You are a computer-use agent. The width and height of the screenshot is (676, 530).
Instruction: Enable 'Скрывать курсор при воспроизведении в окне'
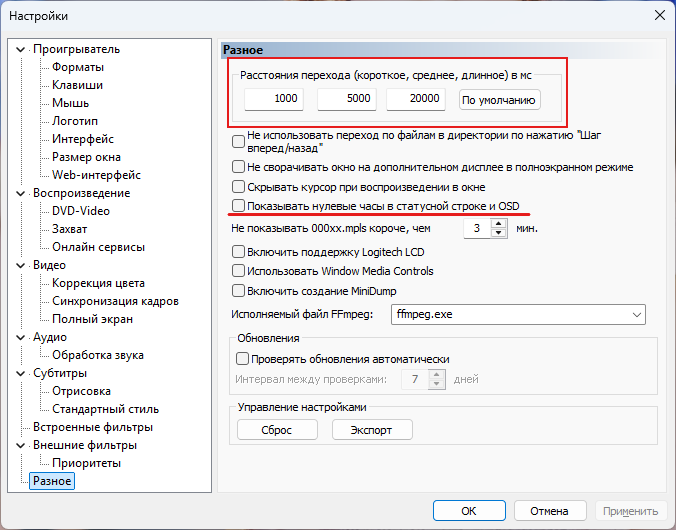238,187
